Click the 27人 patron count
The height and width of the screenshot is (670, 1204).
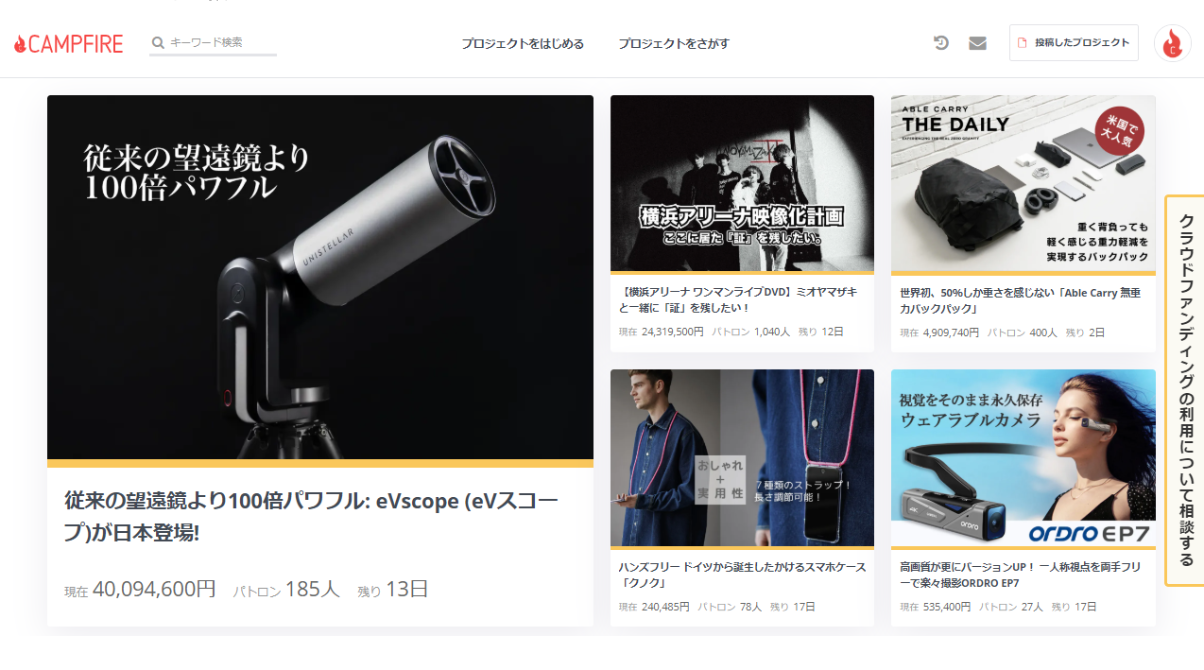(x=1032, y=607)
